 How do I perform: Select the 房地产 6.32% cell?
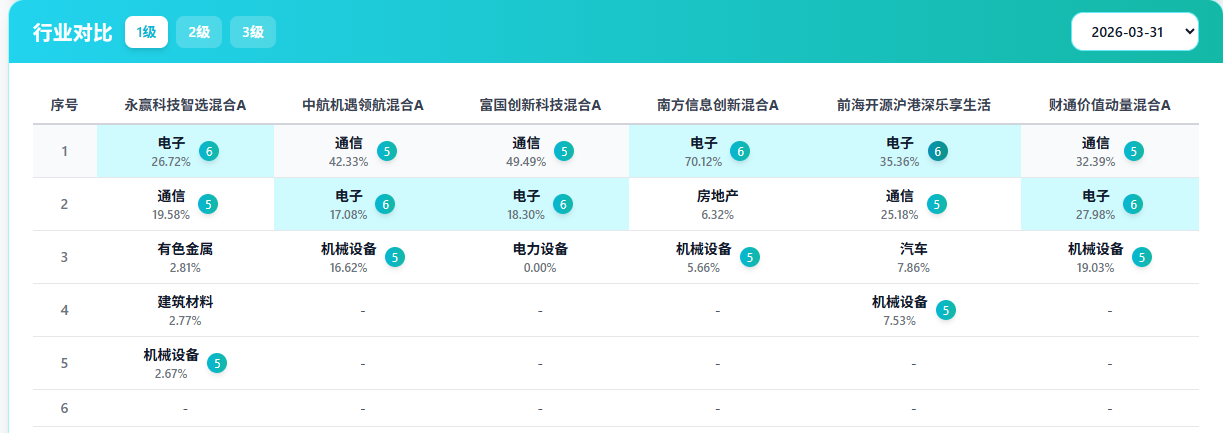coord(718,204)
